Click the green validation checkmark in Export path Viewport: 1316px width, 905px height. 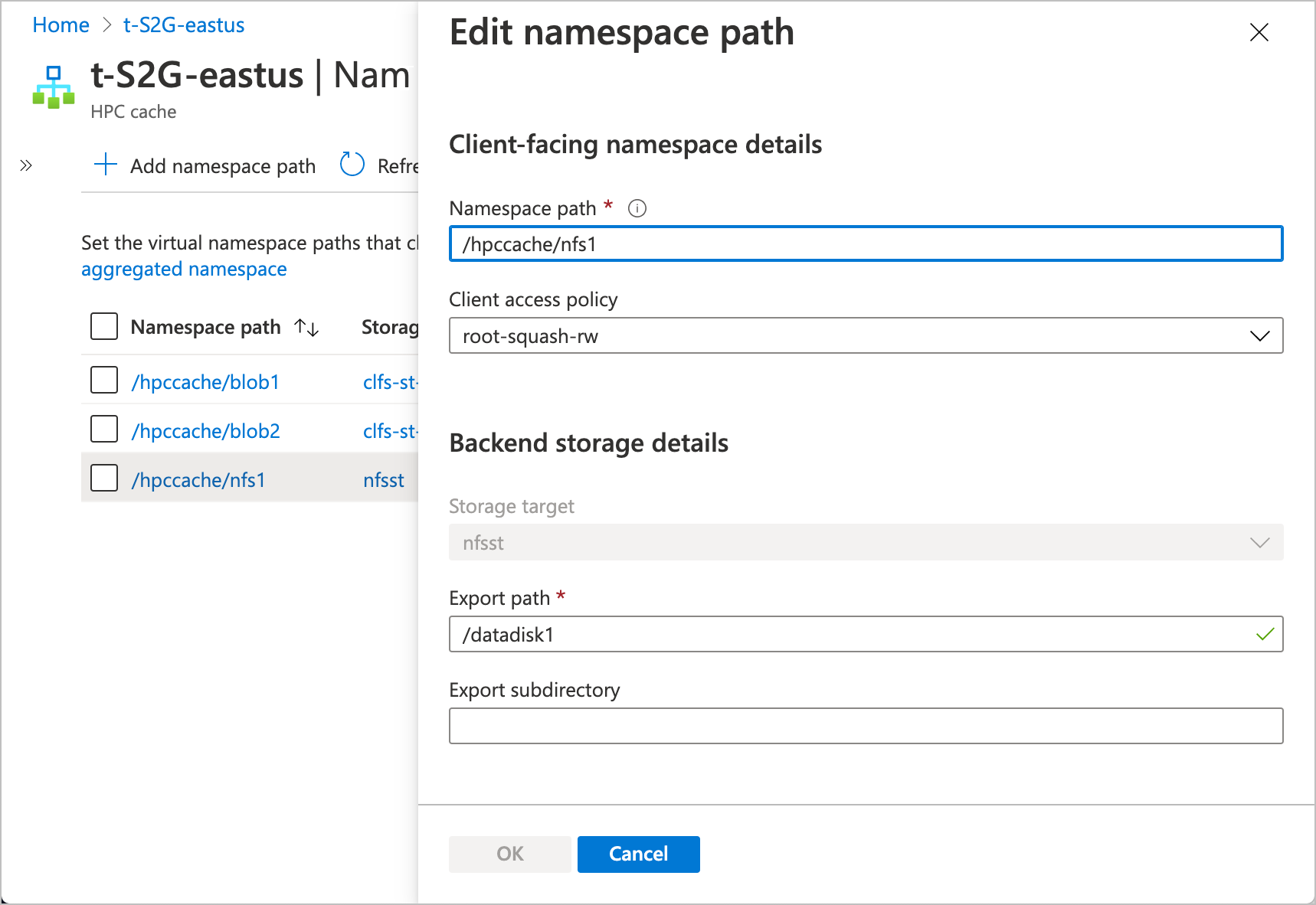tap(1263, 634)
